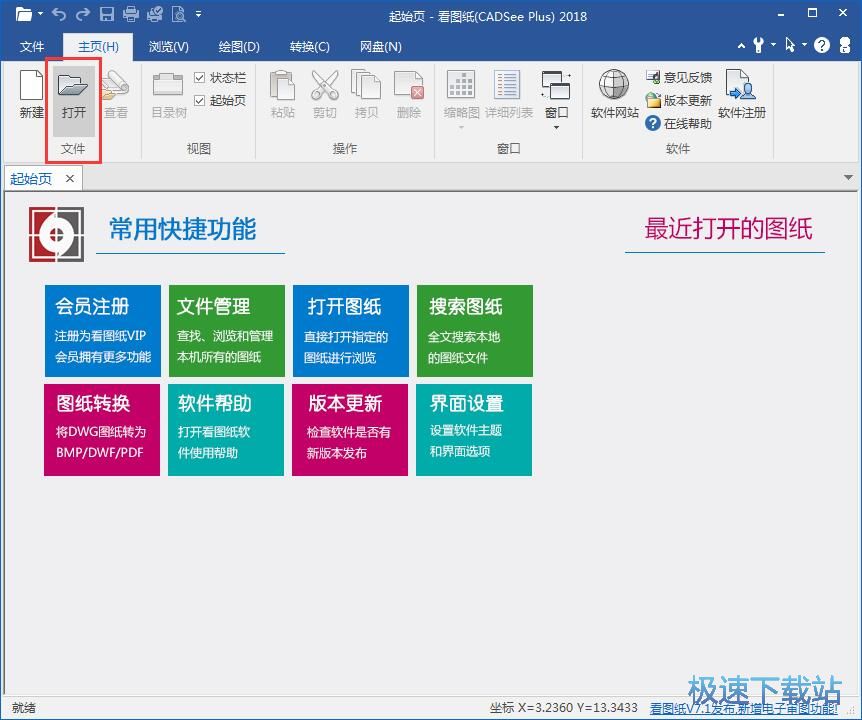The height and width of the screenshot is (720, 862).
Task: Click the 打开 (Open) folder icon
Action: point(73,89)
